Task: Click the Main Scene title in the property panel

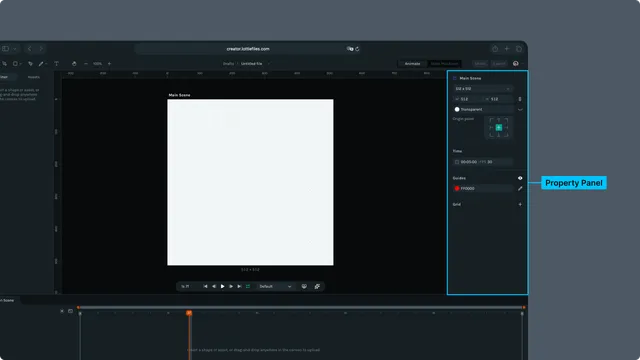Action: tap(470, 78)
